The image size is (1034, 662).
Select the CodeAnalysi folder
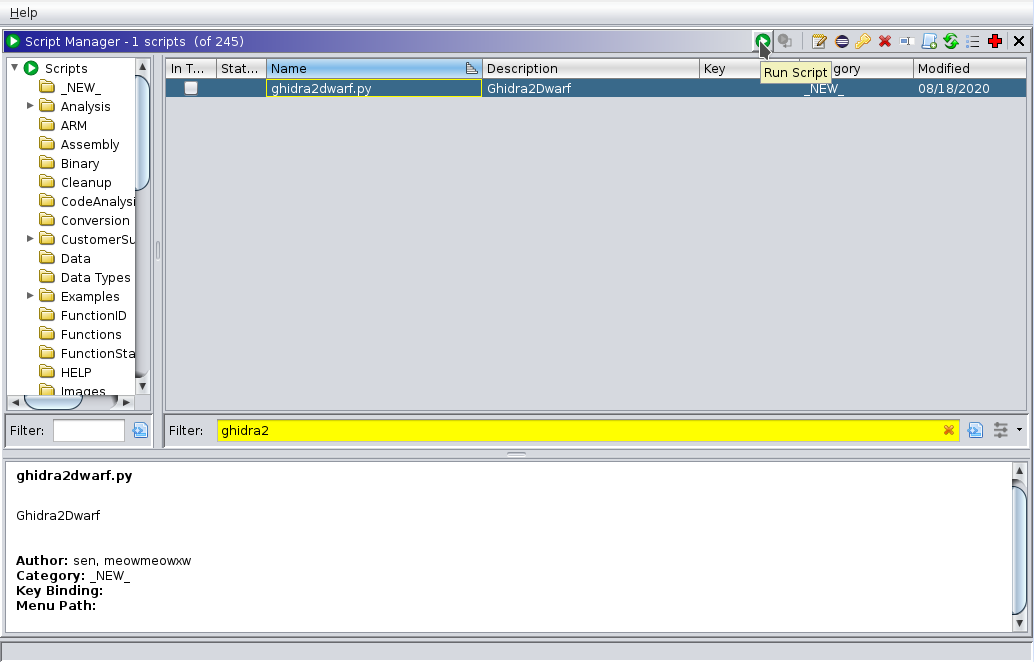coord(98,202)
